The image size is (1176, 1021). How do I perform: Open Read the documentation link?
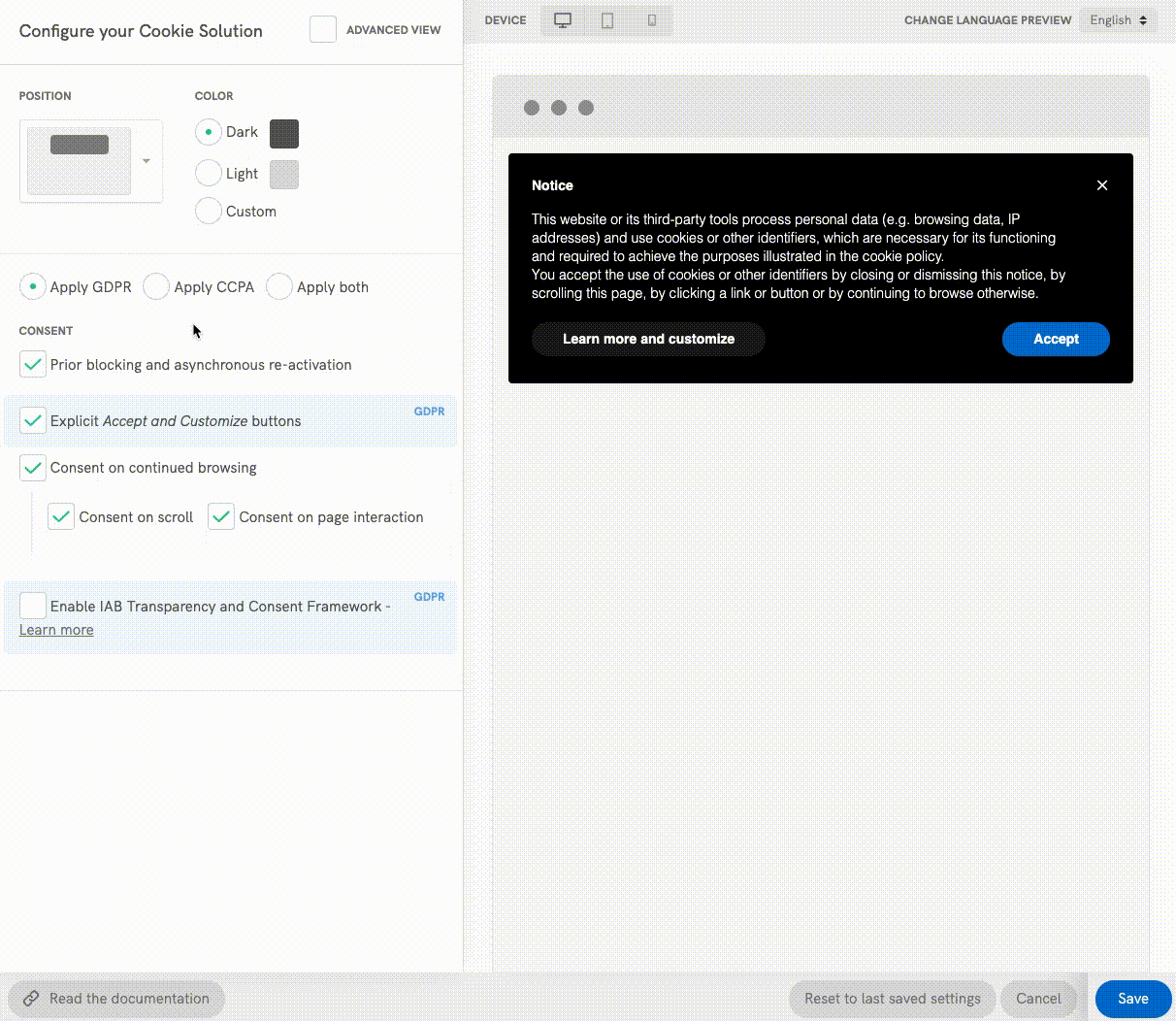click(x=116, y=999)
